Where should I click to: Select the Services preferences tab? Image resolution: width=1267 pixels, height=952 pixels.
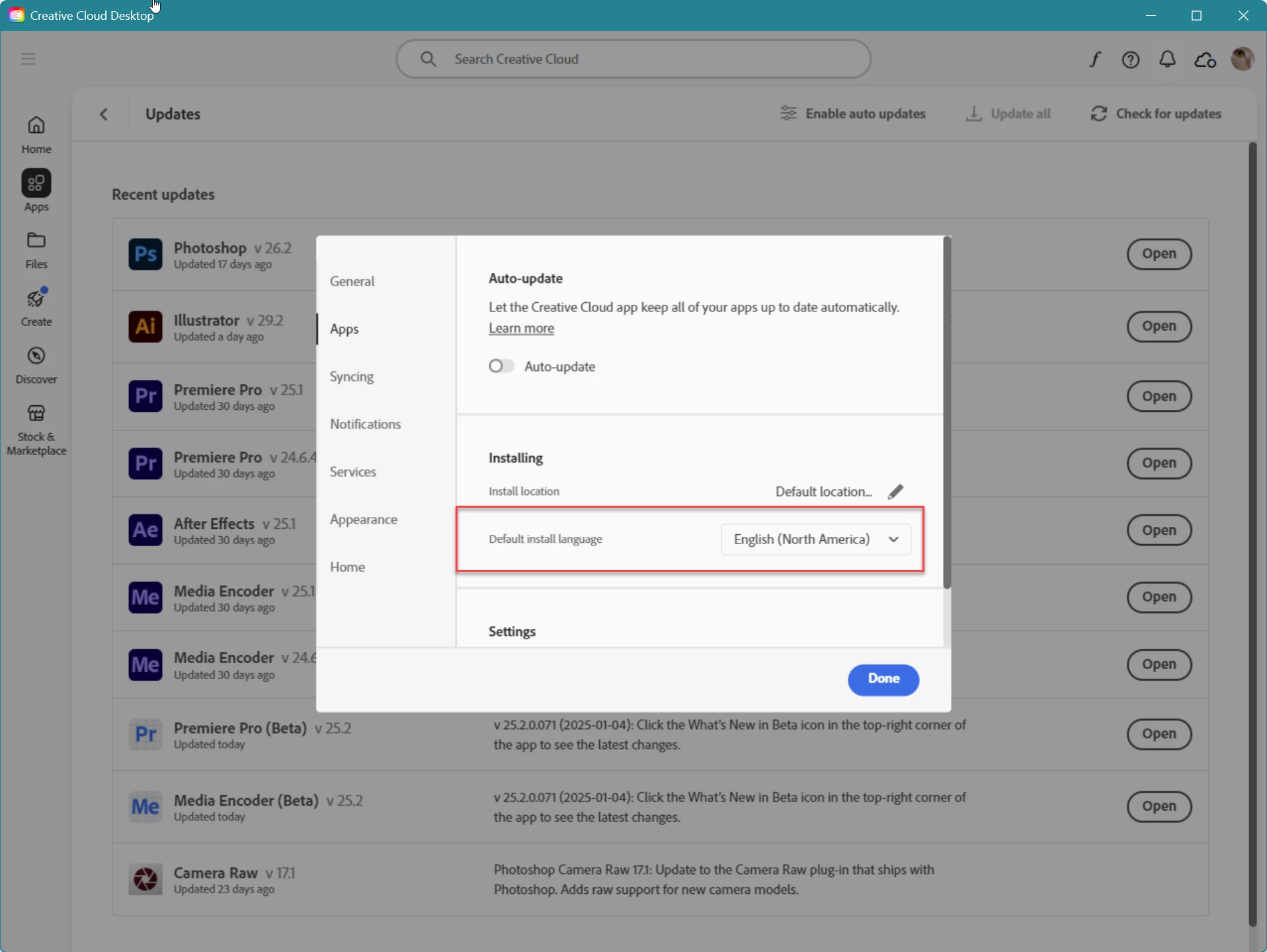pyautogui.click(x=353, y=472)
